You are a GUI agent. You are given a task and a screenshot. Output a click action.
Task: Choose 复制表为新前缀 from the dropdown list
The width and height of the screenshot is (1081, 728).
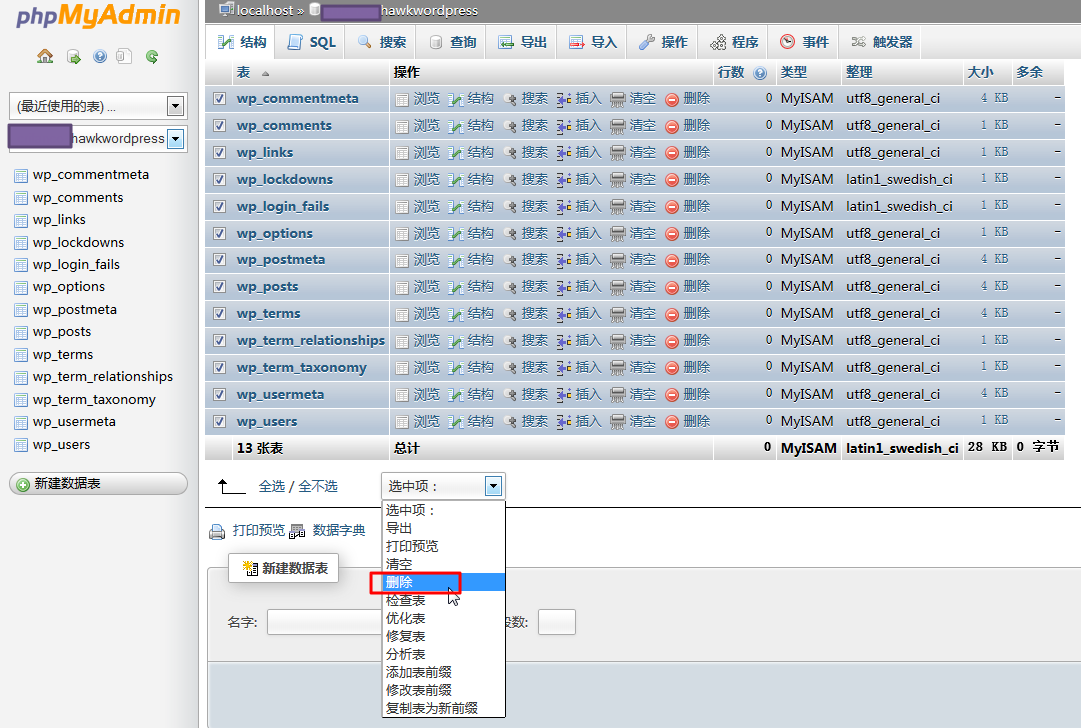(x=444, y=708)
